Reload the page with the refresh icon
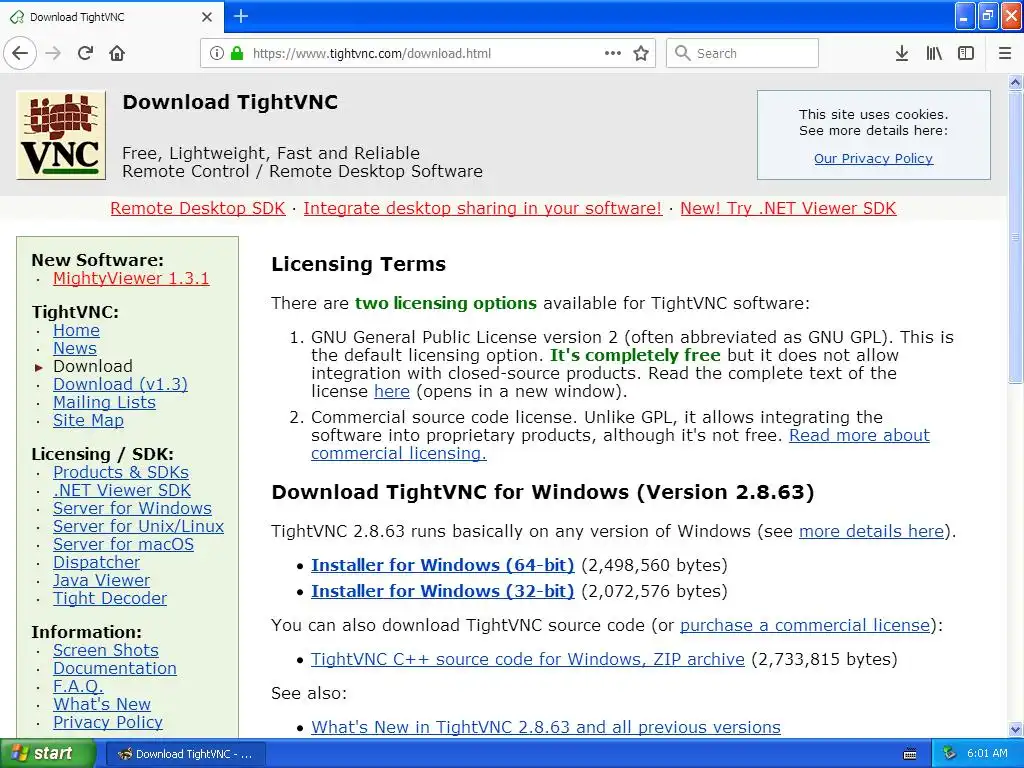 pyautogui.click(x=85, y=53)
